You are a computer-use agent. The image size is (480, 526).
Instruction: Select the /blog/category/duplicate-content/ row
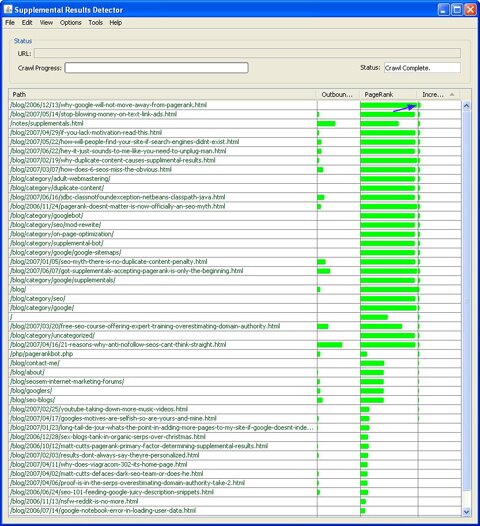(x=235, y=188)
